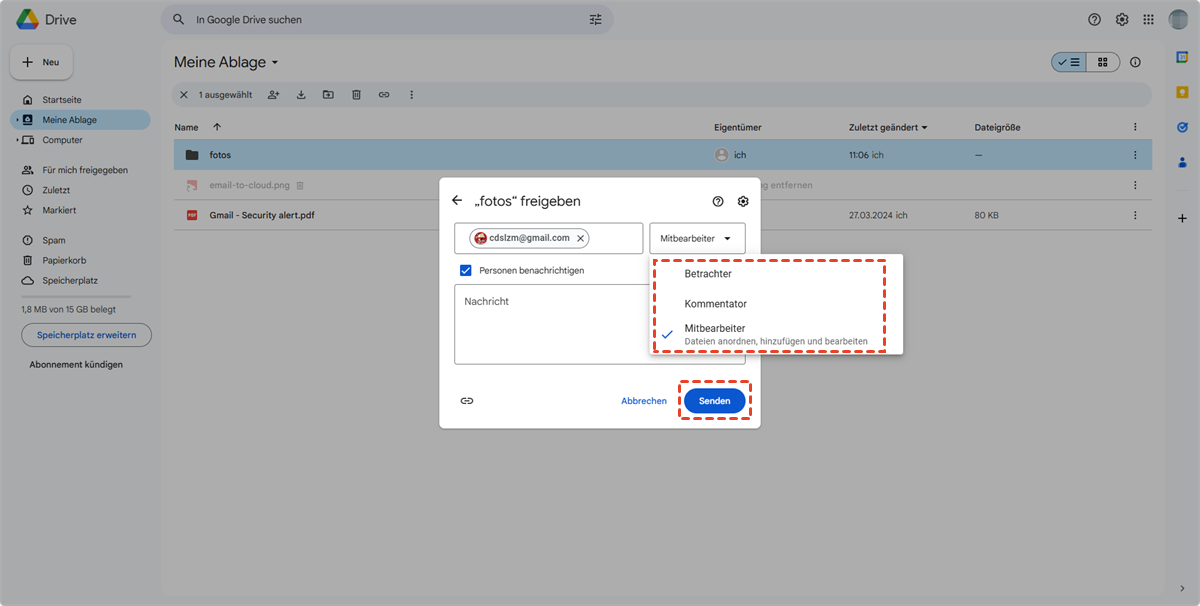Screen dimensions: 1200x606
Task: Open file info details panel icon
Action: pos(1135,62)
